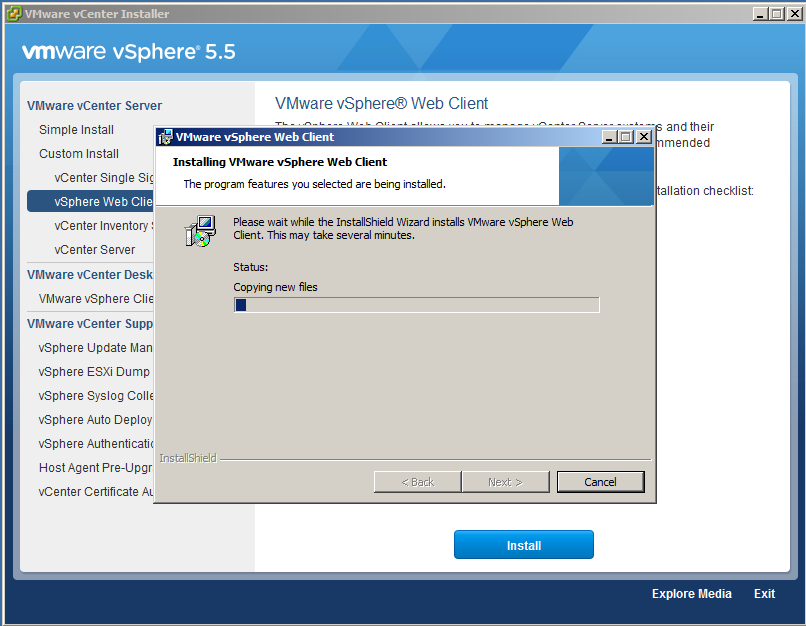Click the vCenter Installer title bar icon

[14, 14]
